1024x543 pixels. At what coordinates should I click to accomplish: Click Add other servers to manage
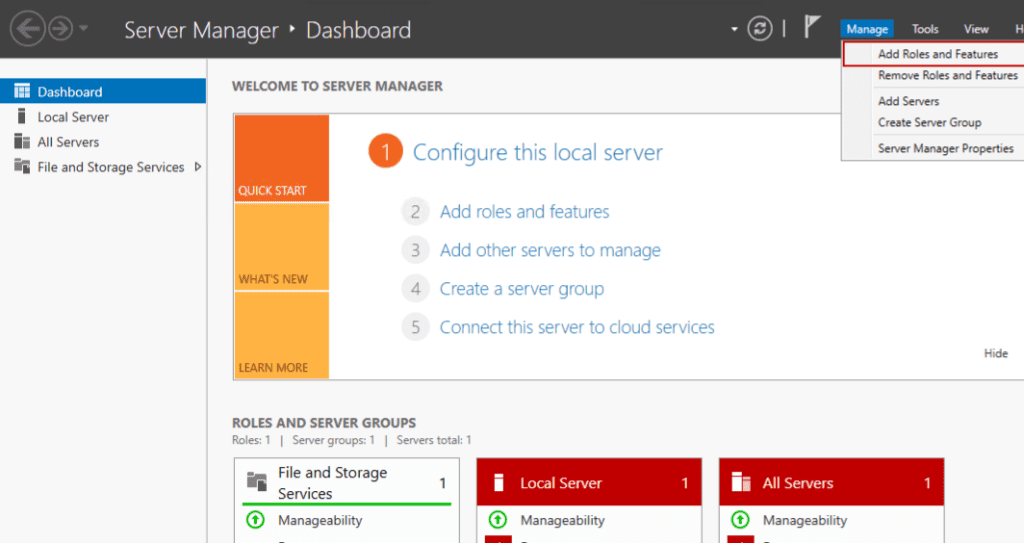[x=550, y=250]
